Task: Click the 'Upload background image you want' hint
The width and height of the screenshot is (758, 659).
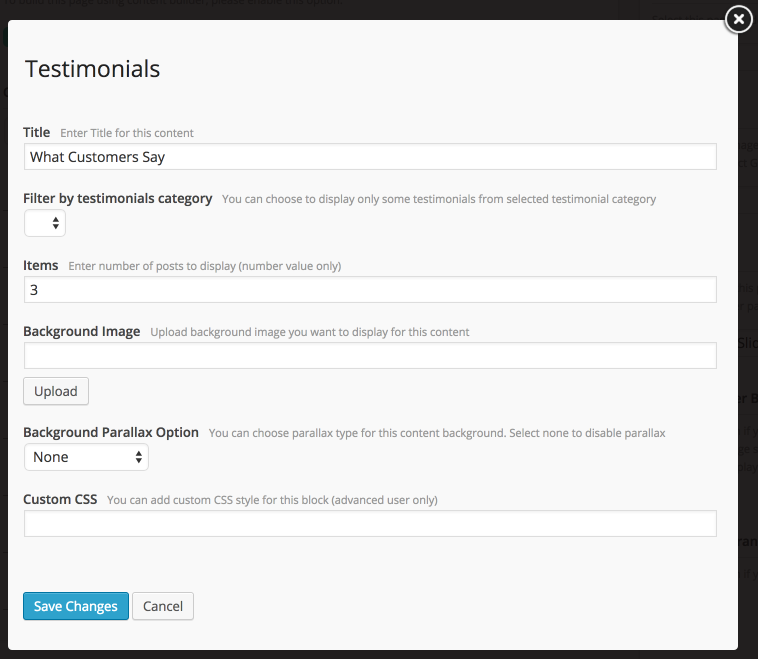Action: pyautogui.click(x=310, y=332)
